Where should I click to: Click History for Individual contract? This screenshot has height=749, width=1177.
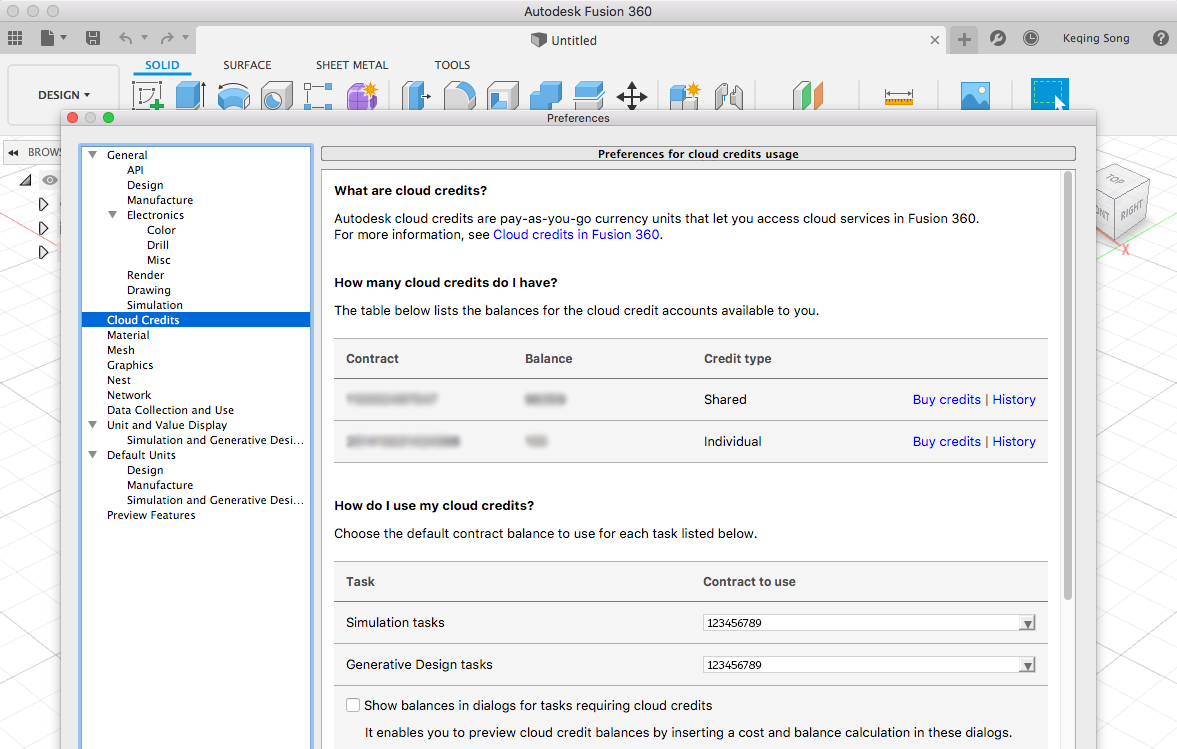click(1013, 442)
